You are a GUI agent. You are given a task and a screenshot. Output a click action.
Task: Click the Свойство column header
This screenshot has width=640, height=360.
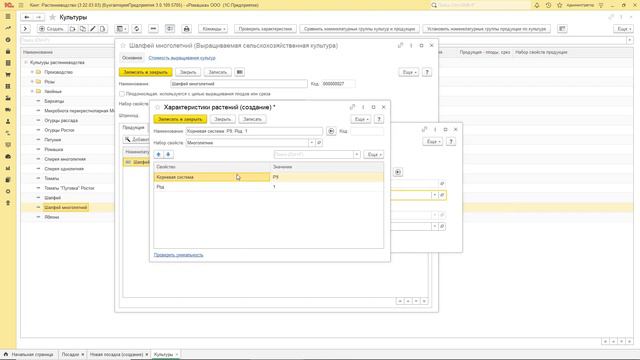[212, 167]
